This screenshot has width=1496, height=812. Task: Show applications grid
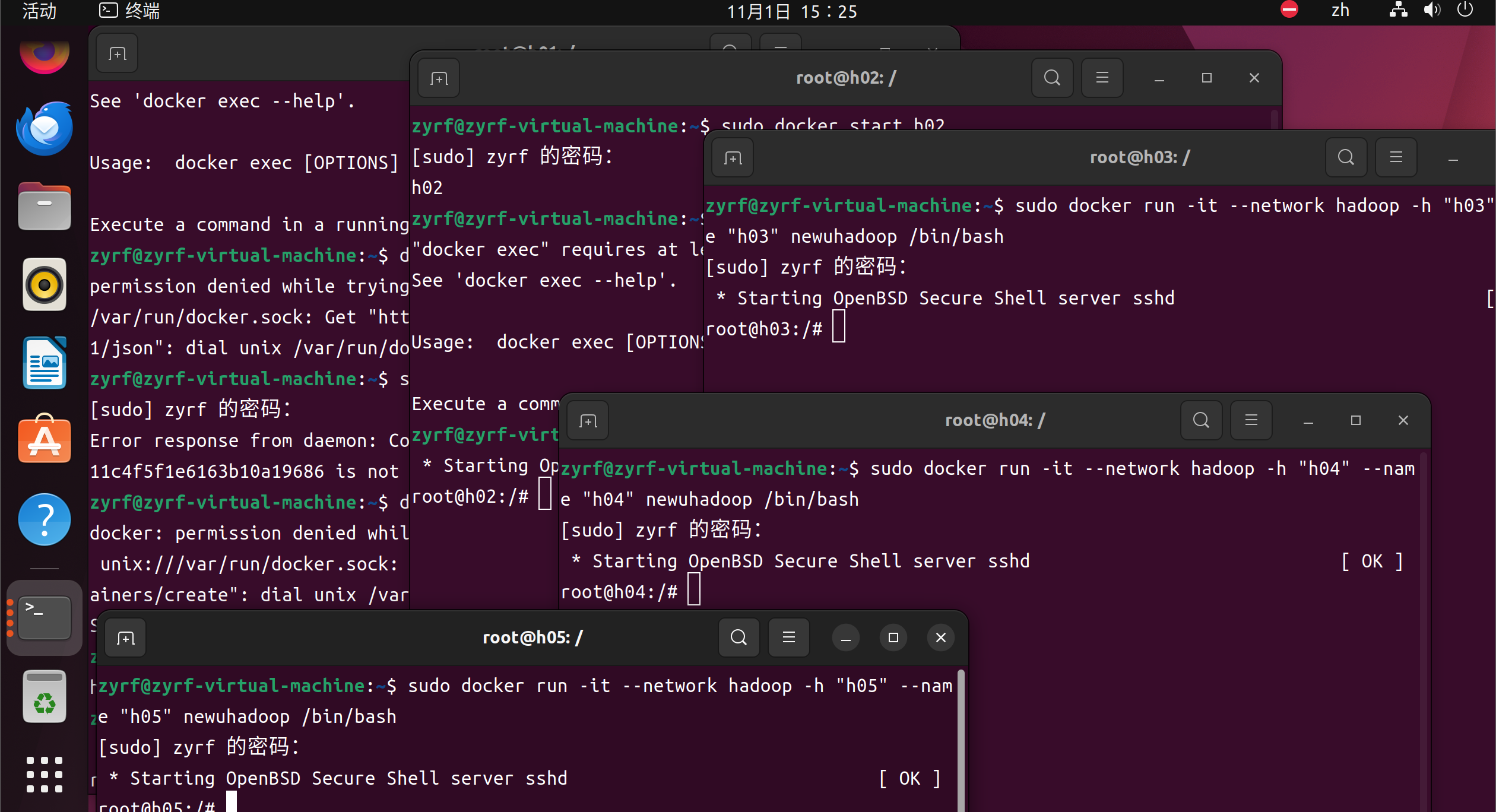[x=45, y=774]
